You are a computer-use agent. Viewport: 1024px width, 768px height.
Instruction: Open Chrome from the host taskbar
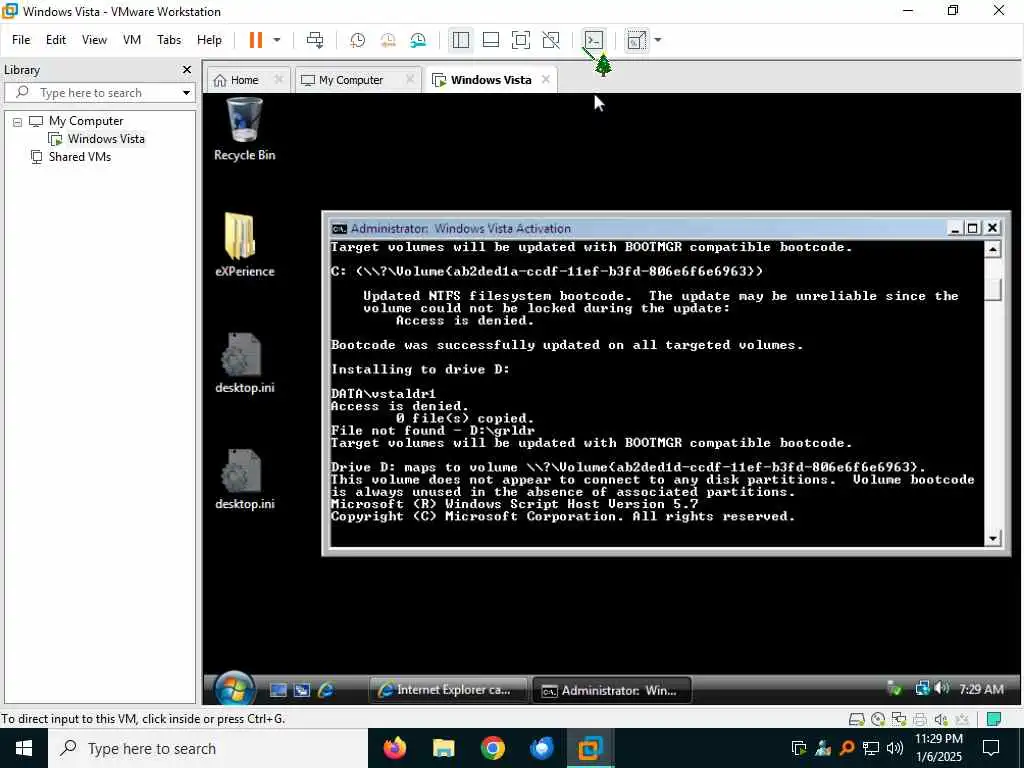pos(492,748)
